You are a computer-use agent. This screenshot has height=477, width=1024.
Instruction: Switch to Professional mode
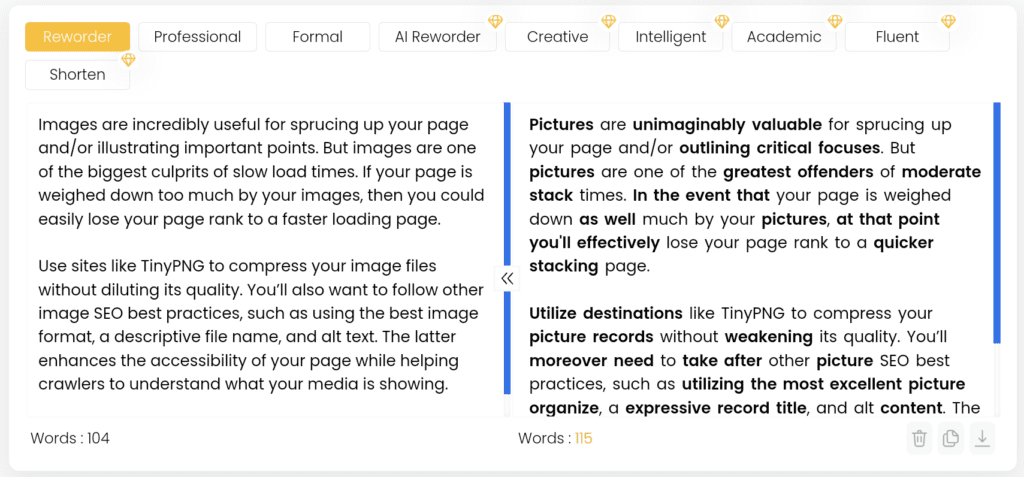tap(197, 37)
